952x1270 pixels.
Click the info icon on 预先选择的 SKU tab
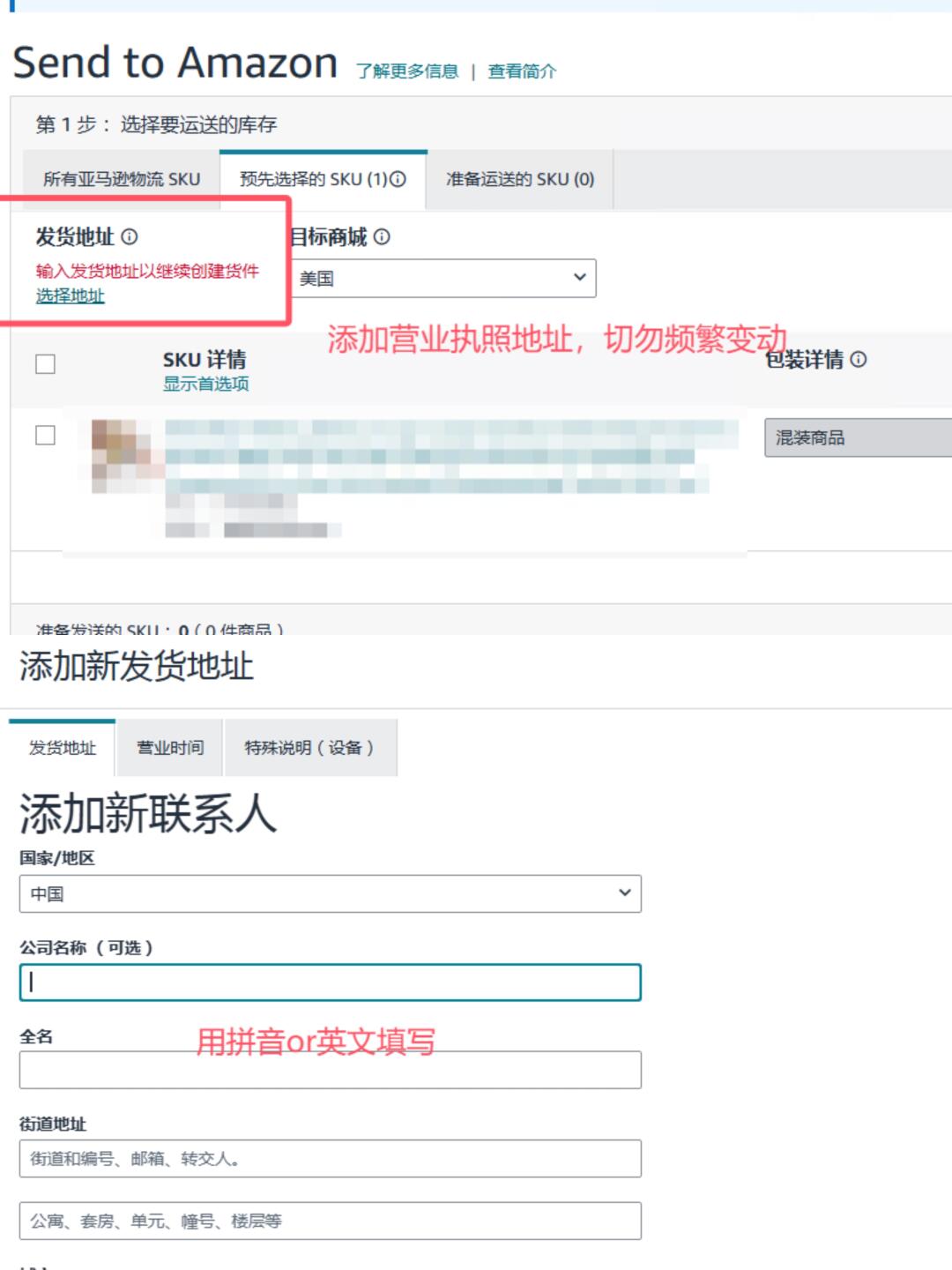(x=398, y=179)
